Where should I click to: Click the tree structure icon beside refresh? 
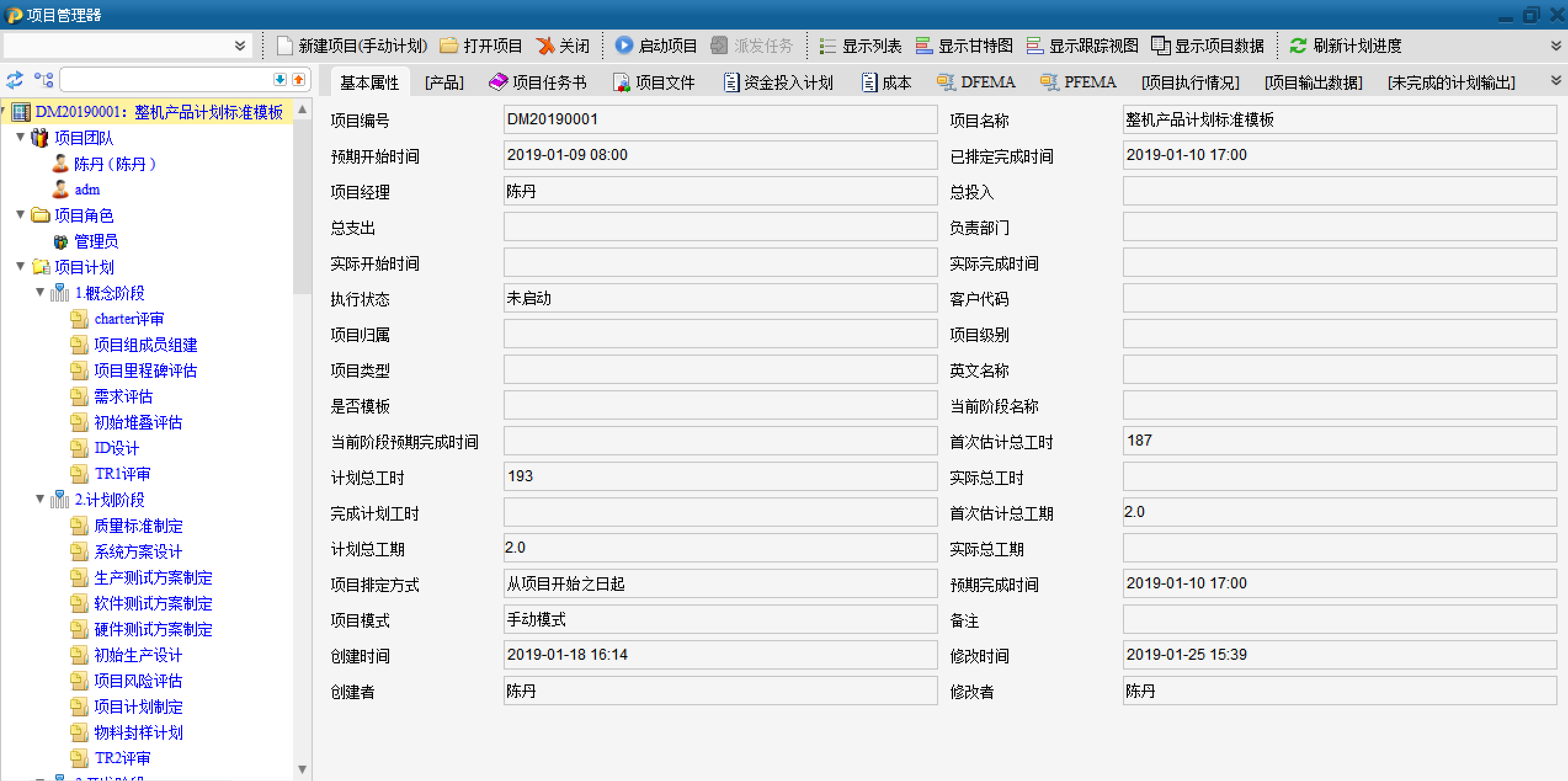coord(43,80)
